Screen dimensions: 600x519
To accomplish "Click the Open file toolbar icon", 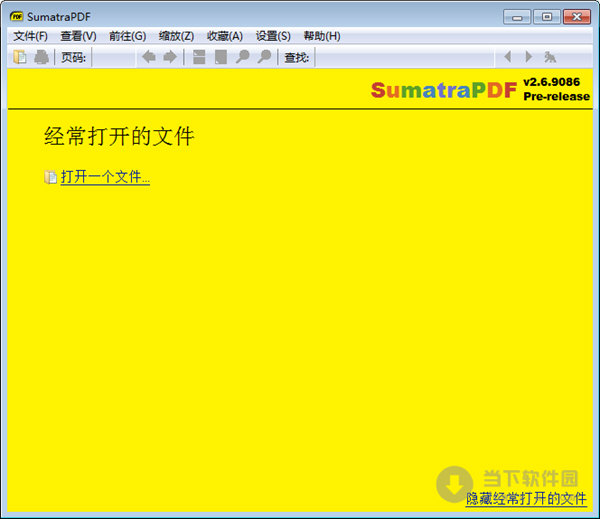I will 20,57.
